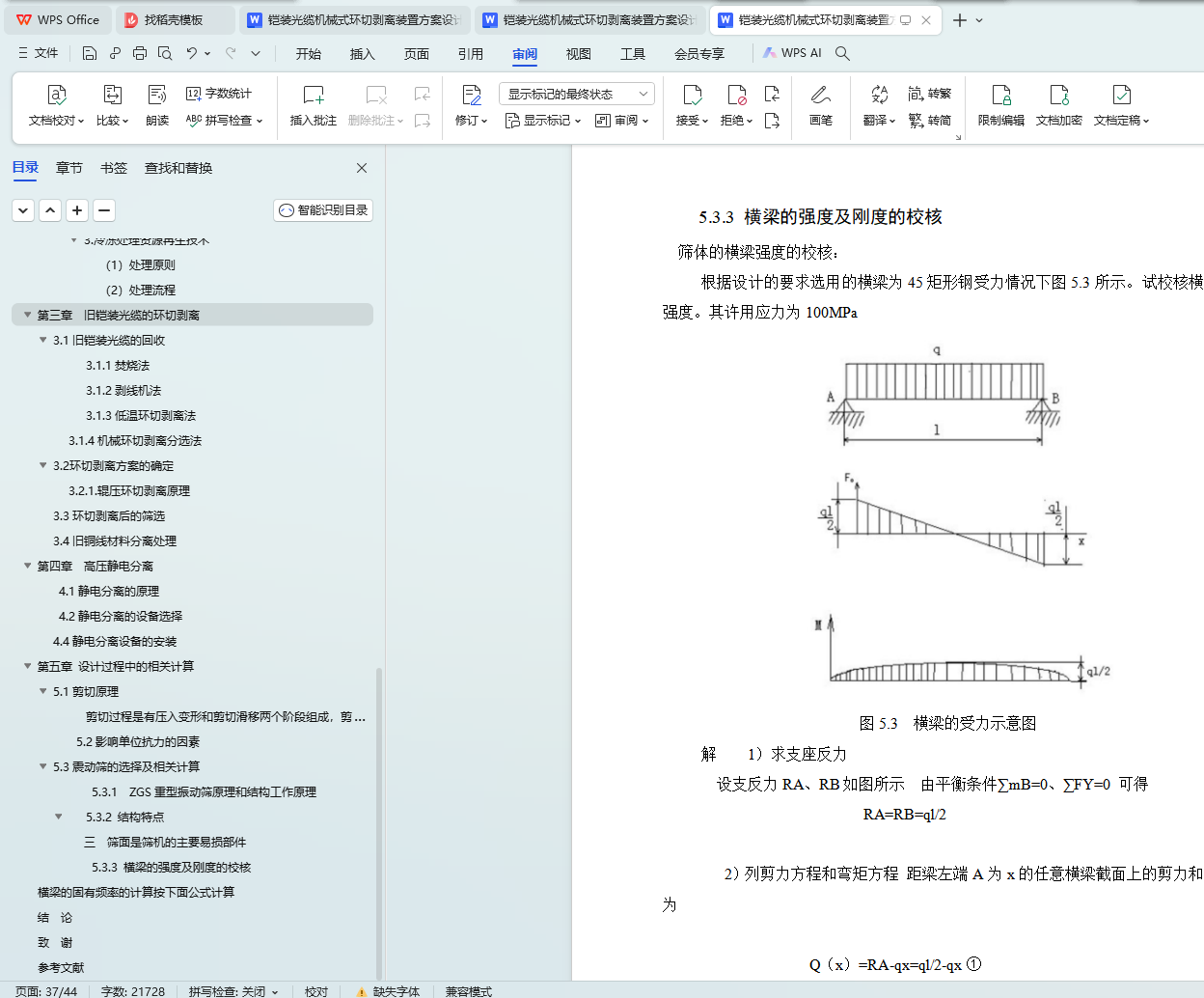Switch to 书签 navigation tab
Viewport: 1204px width, 998px height.
(x=114, y=168)
